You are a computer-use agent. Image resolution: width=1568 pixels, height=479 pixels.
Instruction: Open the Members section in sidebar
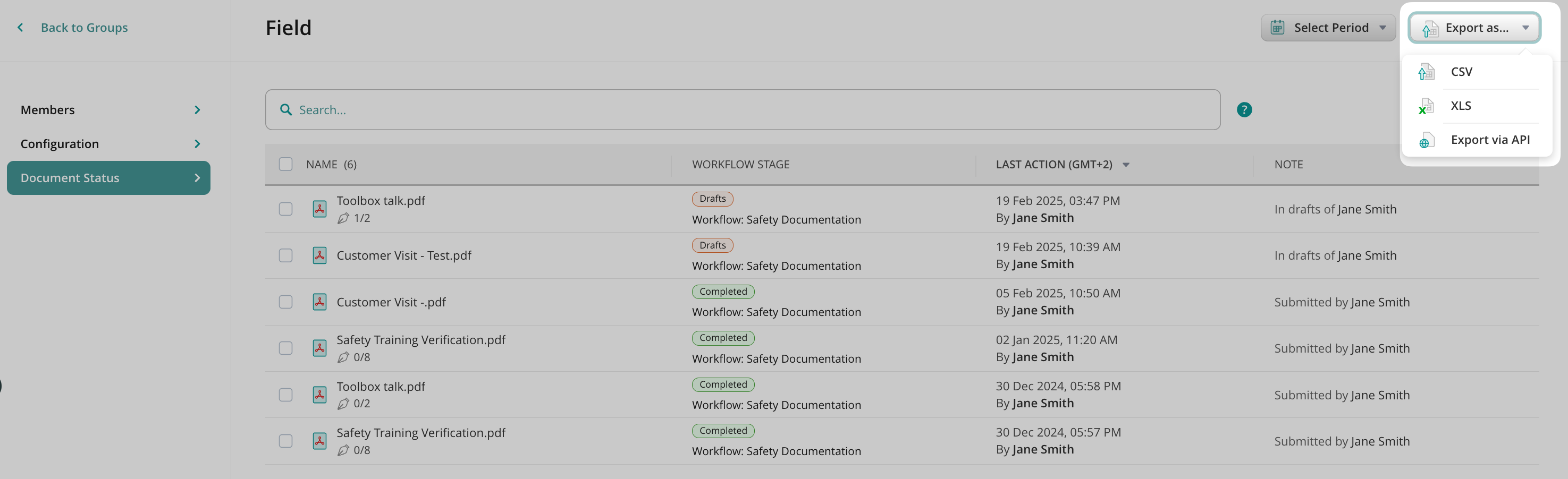click(x=108, y=110)
